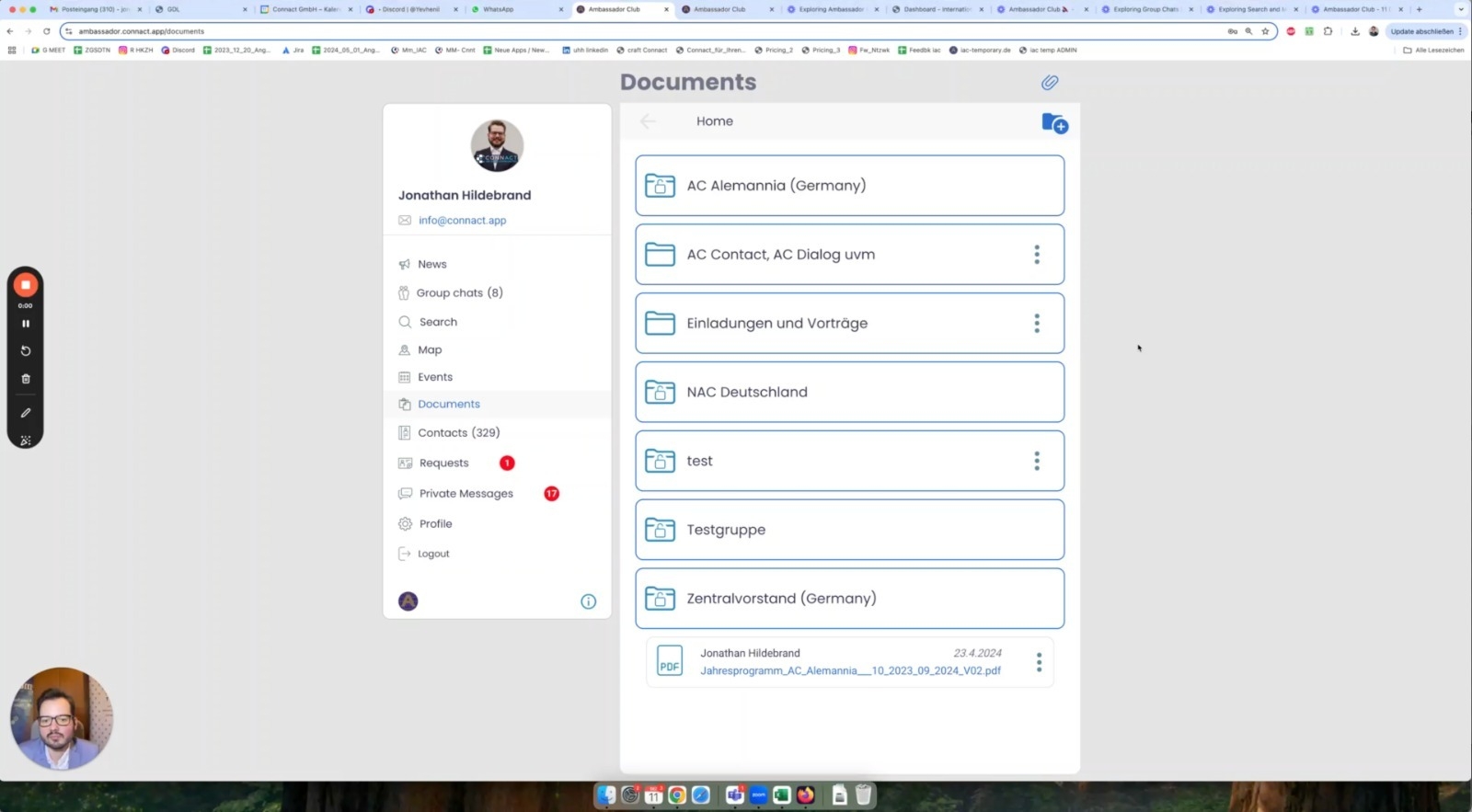1472x812 pixels.
Task: Click the sparkle effects icon in recorder bar
Action: (26, 440)
